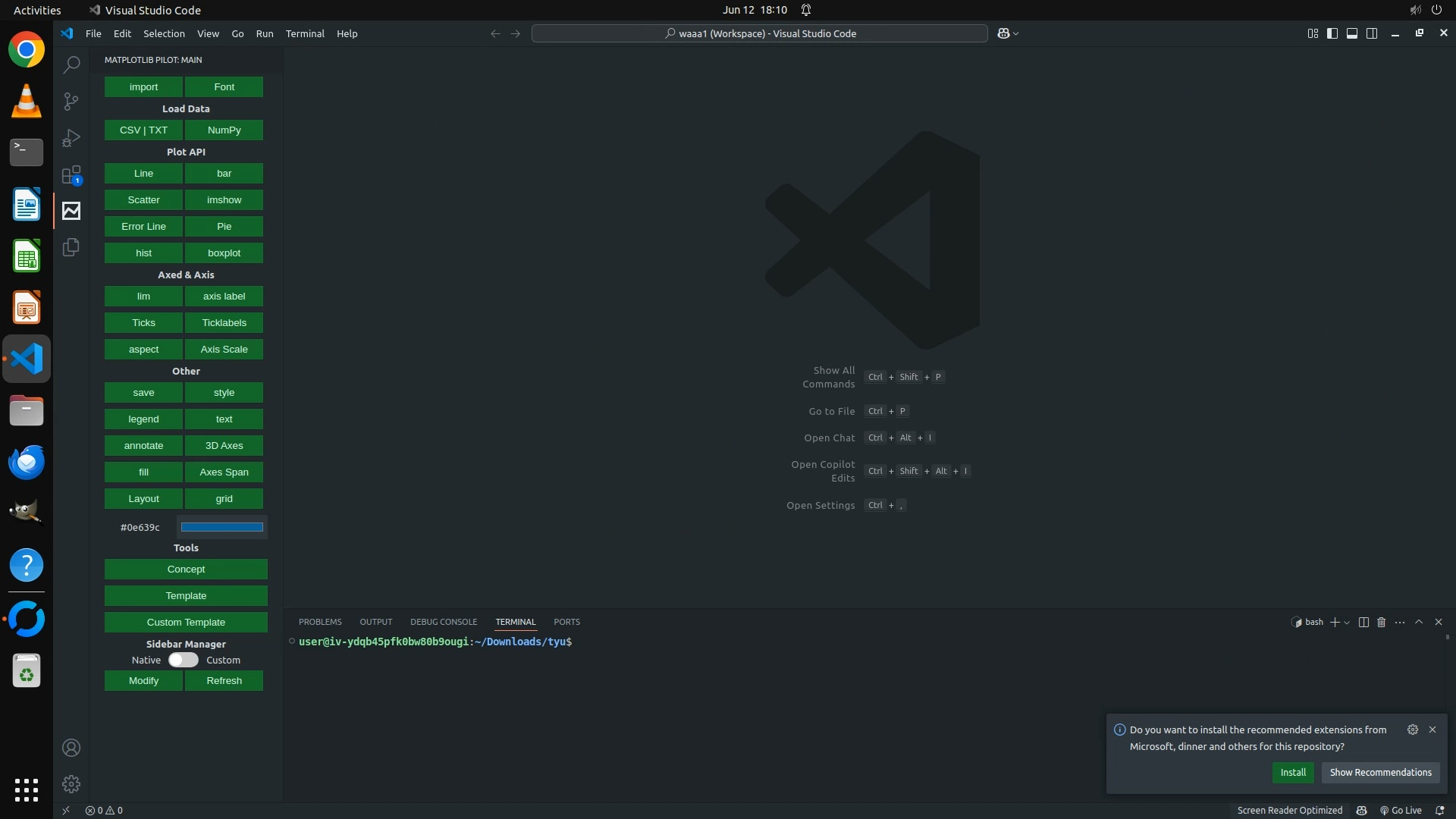Viewport: 1456px width, 819px height.
Task: Click the Scatter plot button
Action: [143, 200]
